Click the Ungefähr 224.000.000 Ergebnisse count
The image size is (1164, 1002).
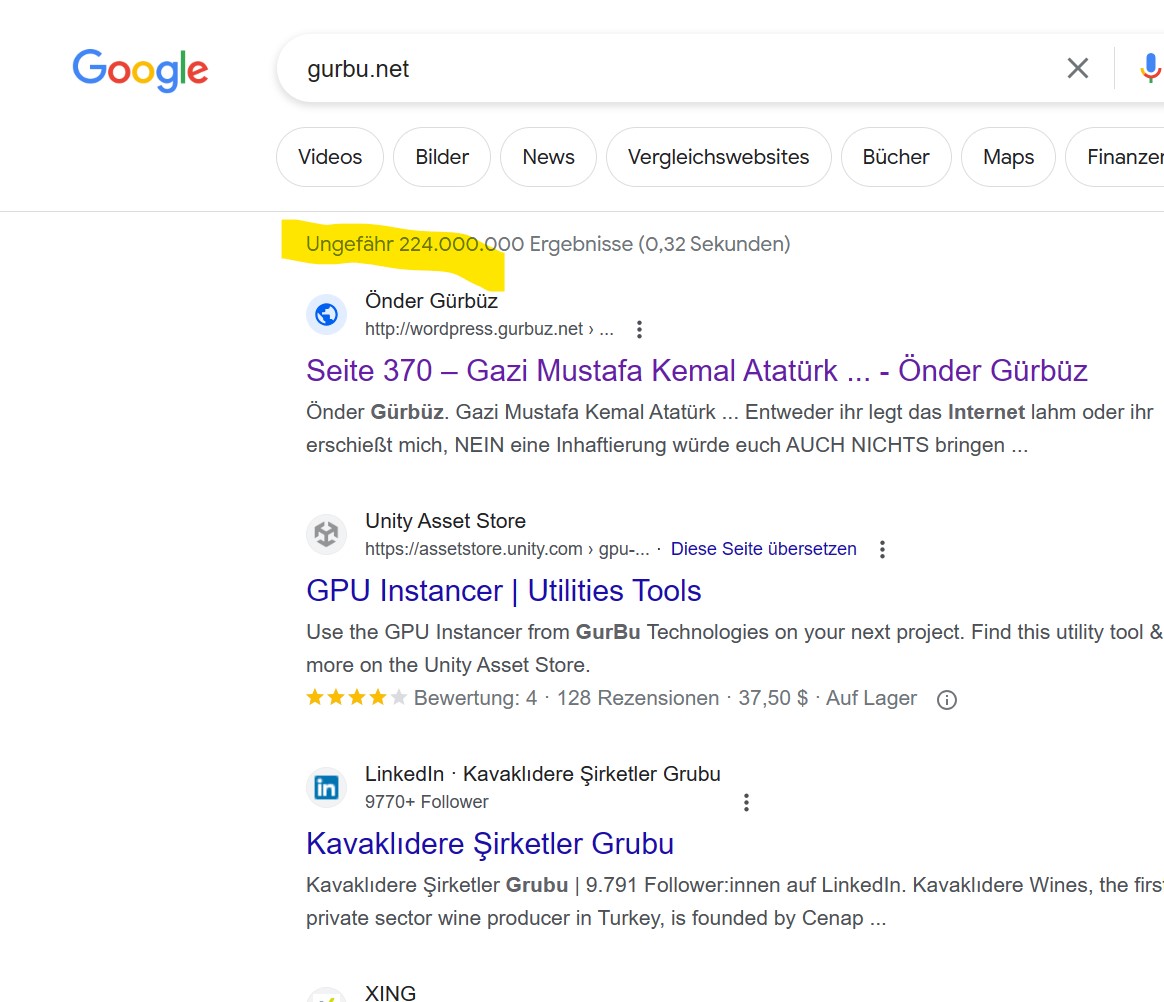click(x=469, y=243)
